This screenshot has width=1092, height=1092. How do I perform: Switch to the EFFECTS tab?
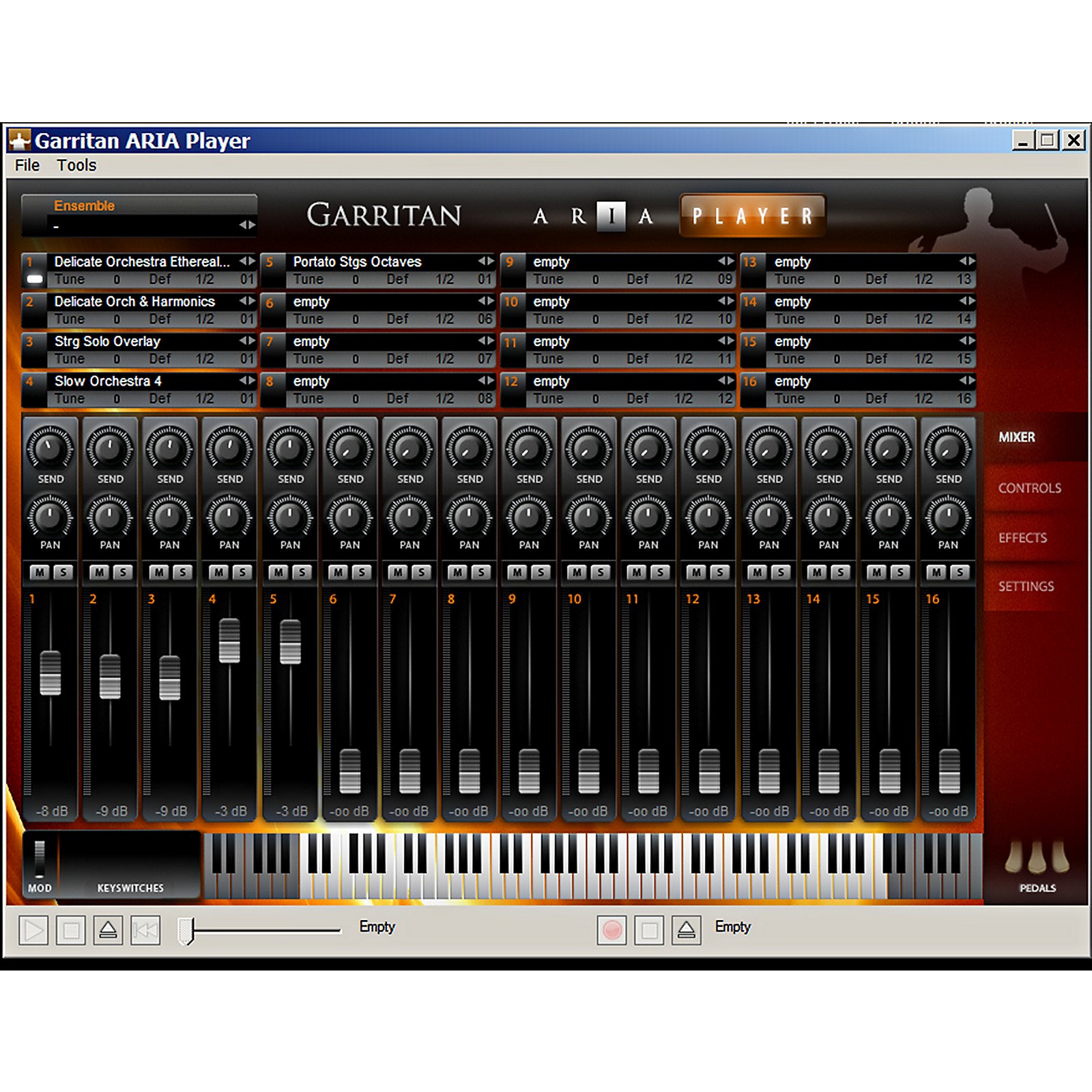(x=1022, y=537)
